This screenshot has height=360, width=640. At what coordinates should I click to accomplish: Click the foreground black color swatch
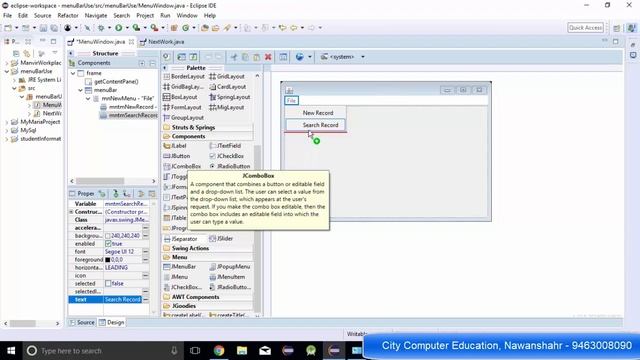[x=108, y=260]
